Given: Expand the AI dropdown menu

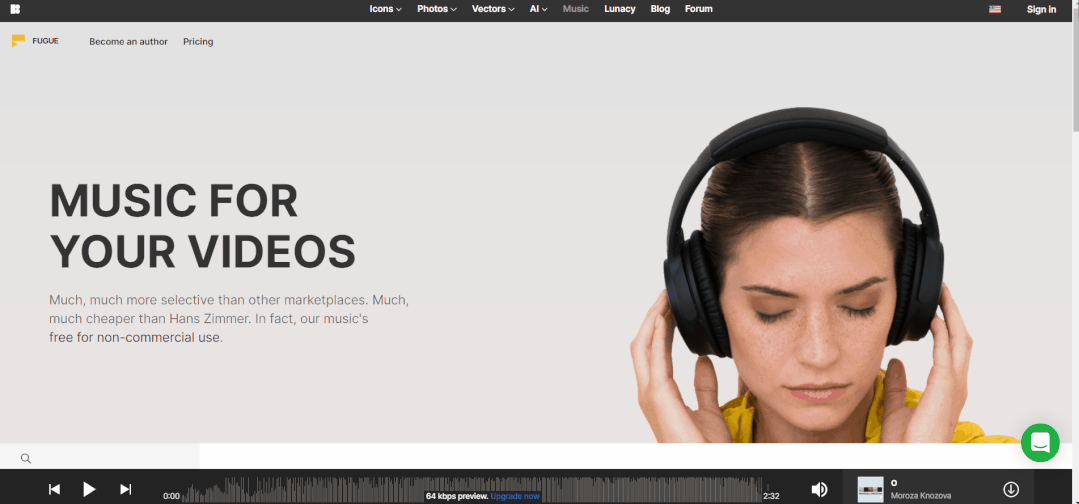Looking at the screenshot, I should point(538,9).
